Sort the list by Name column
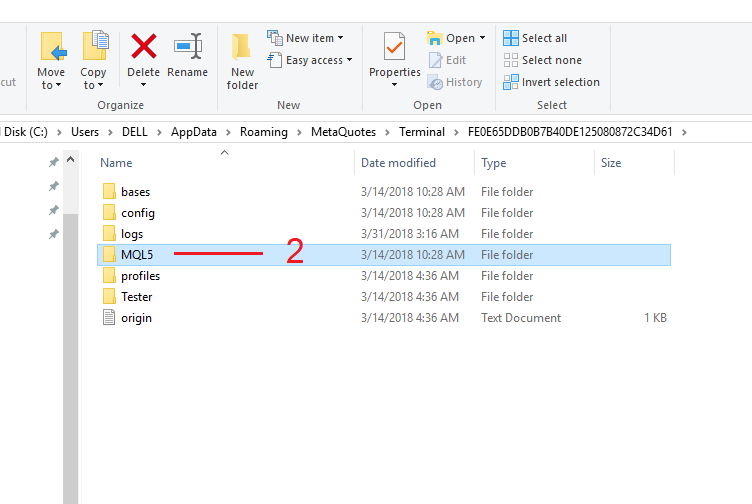Viewport: 752px width, 504px height. (x=116, y=163)
